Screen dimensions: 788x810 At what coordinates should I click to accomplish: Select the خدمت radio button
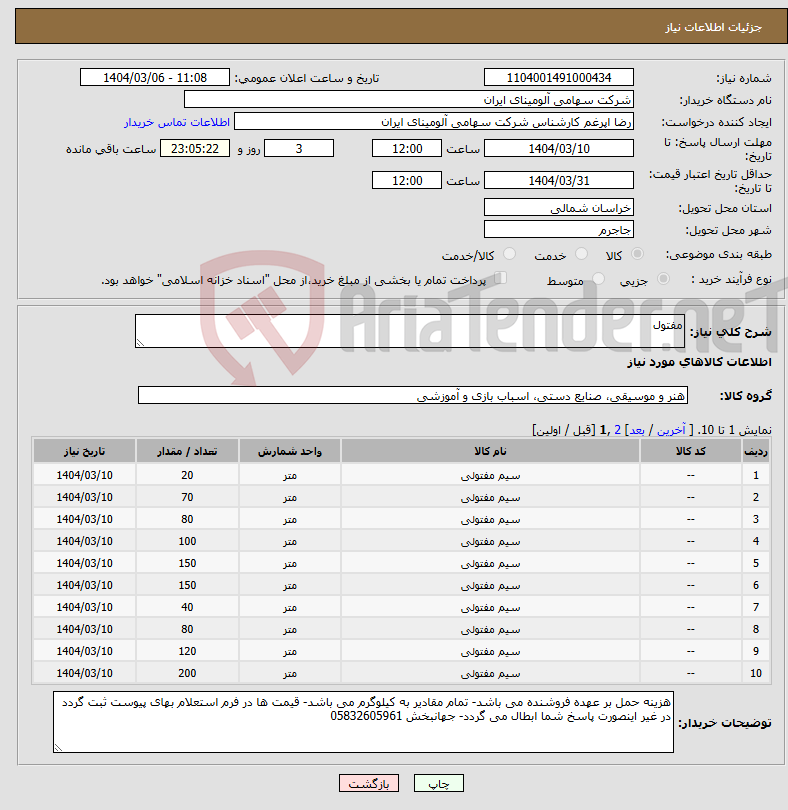(x=581, y=254)
